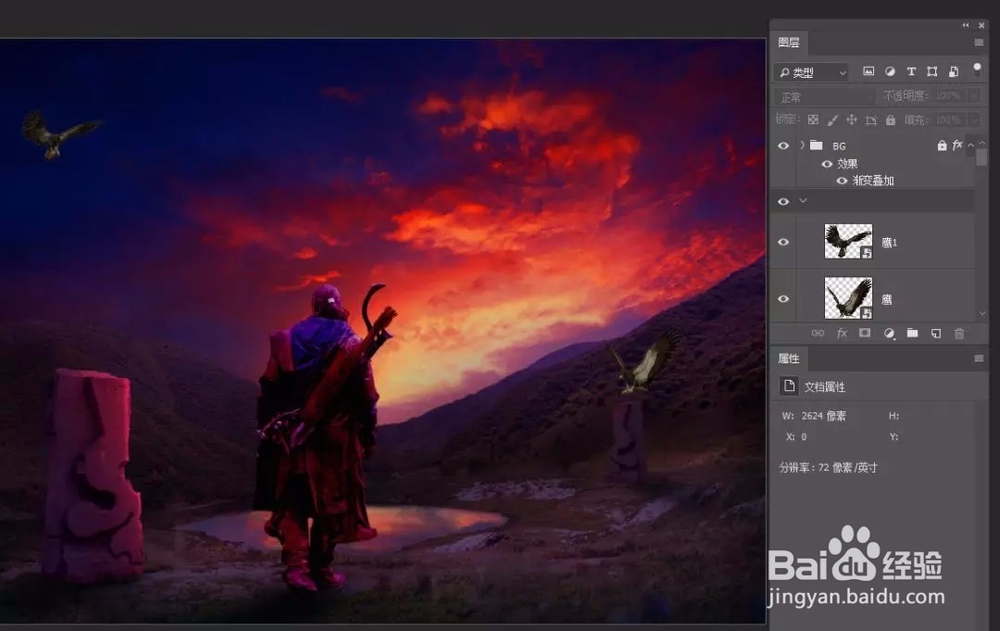Click the 文档属性 label
This screenshot has width=1000, height=631.
[825, 387]
